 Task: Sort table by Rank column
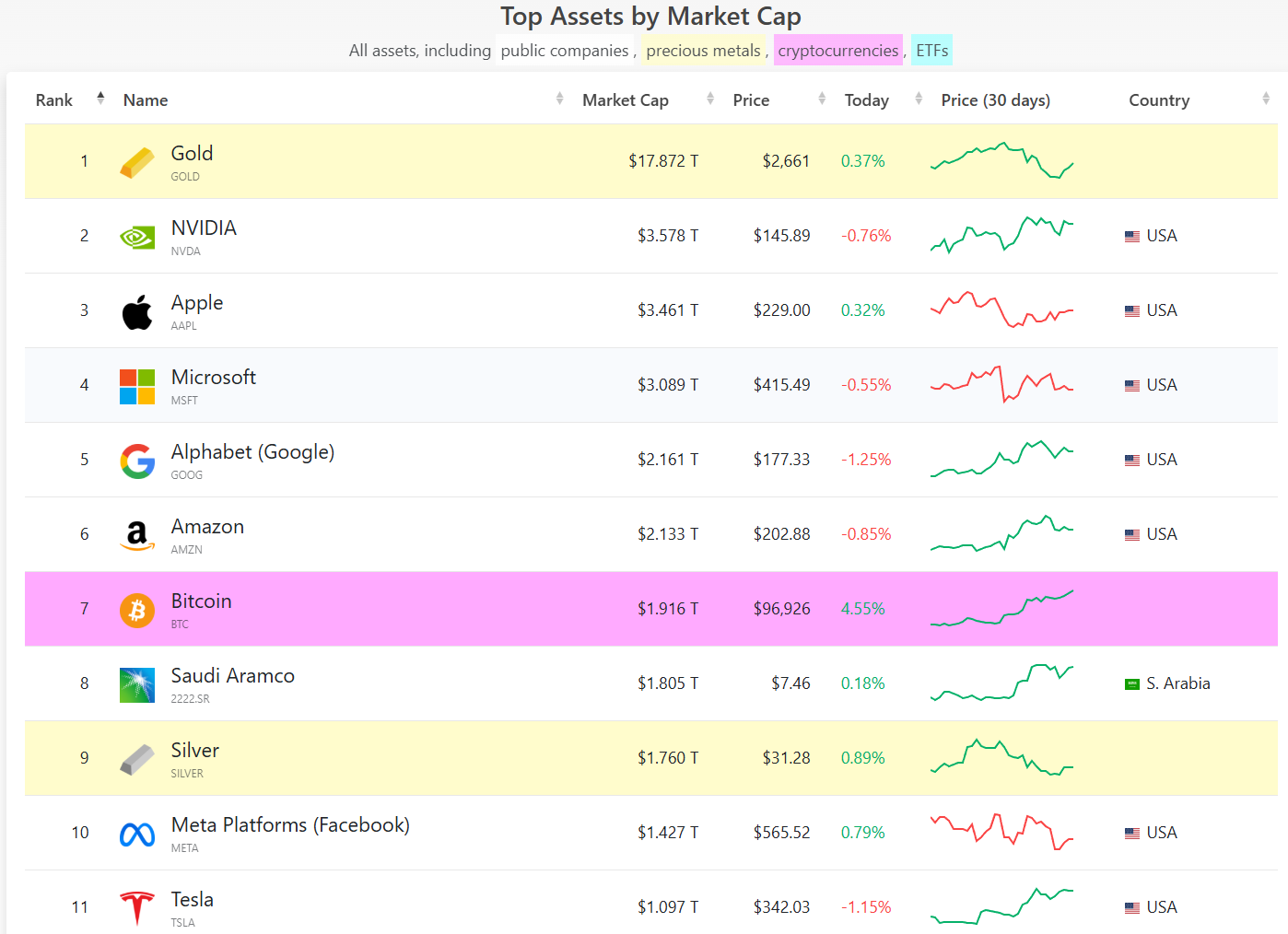pyautogui.click(x=54, y=100)
